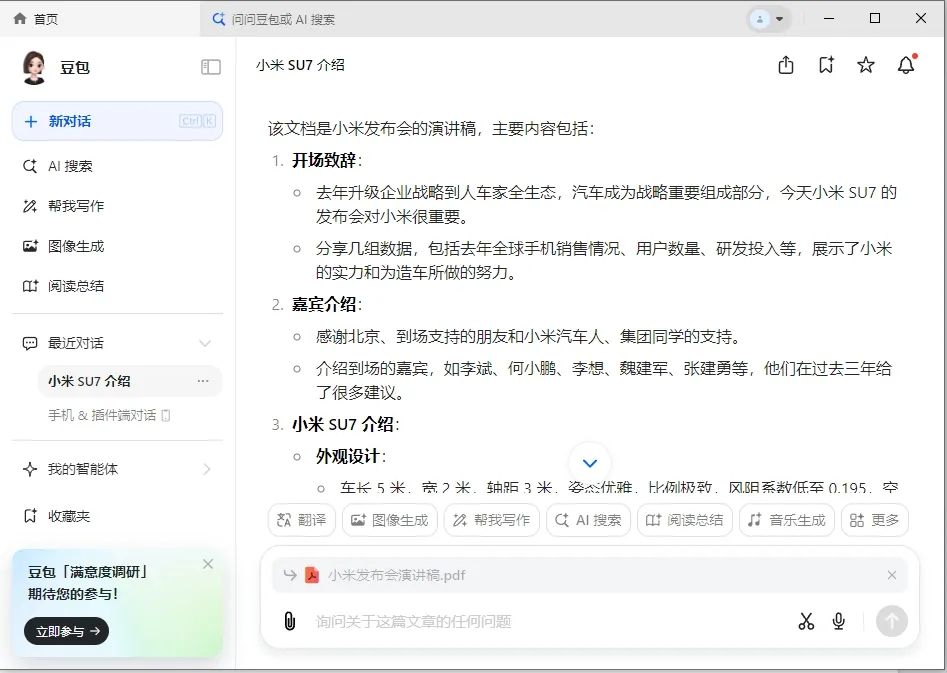This screenshot has height=673, width=947.
Task: Click the microphone voice input icon
Action: coord(838,621)
